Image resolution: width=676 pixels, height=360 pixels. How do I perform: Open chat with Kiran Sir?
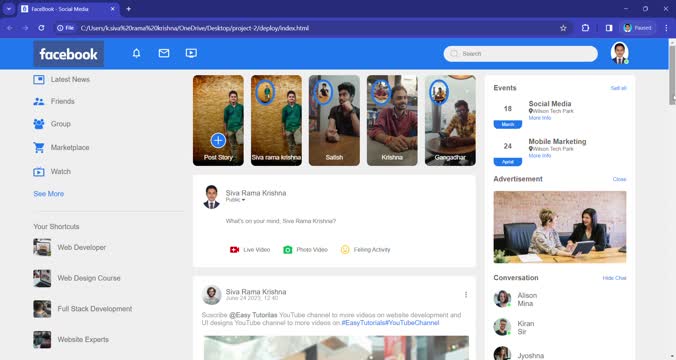514,327
